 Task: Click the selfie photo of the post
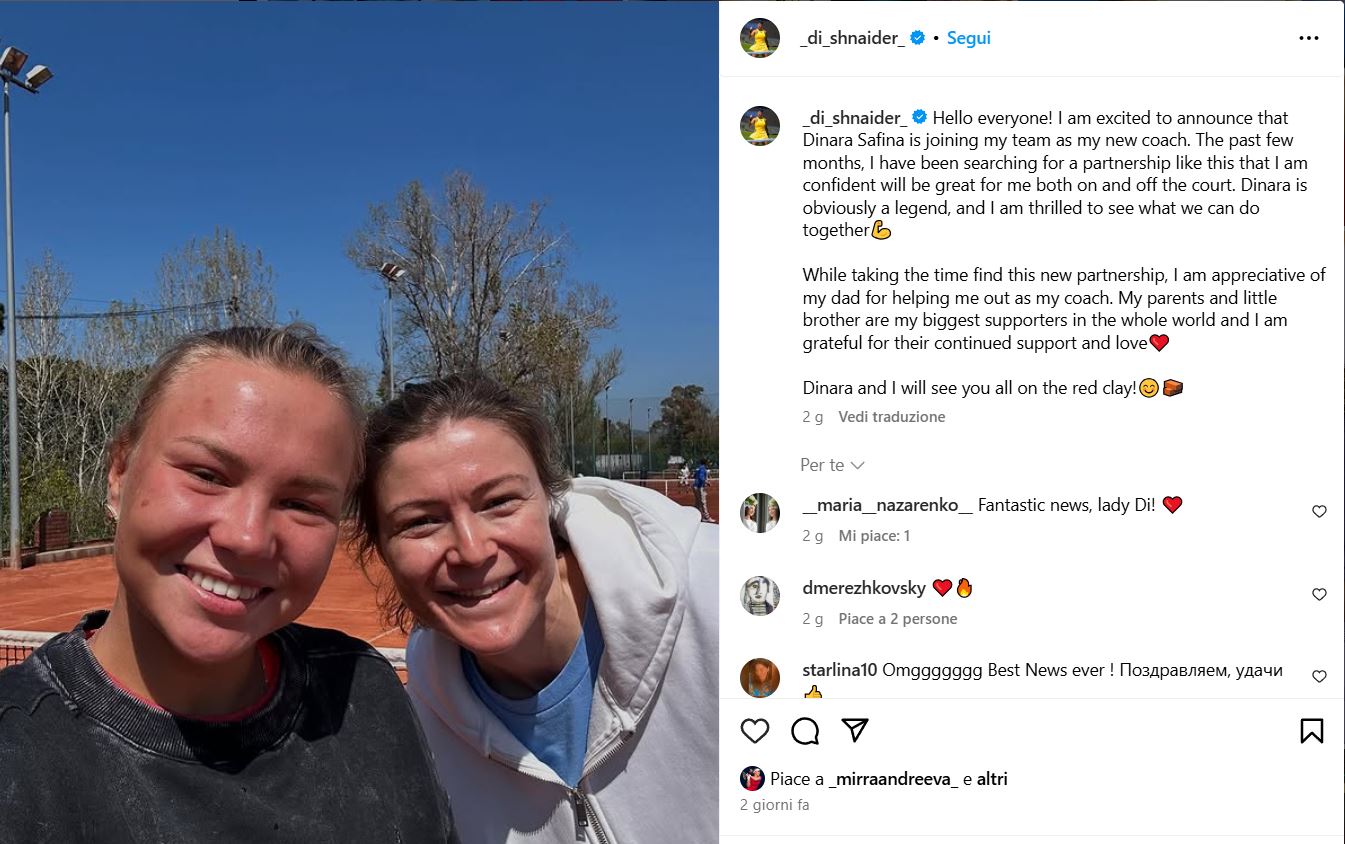tap(359, 422)
